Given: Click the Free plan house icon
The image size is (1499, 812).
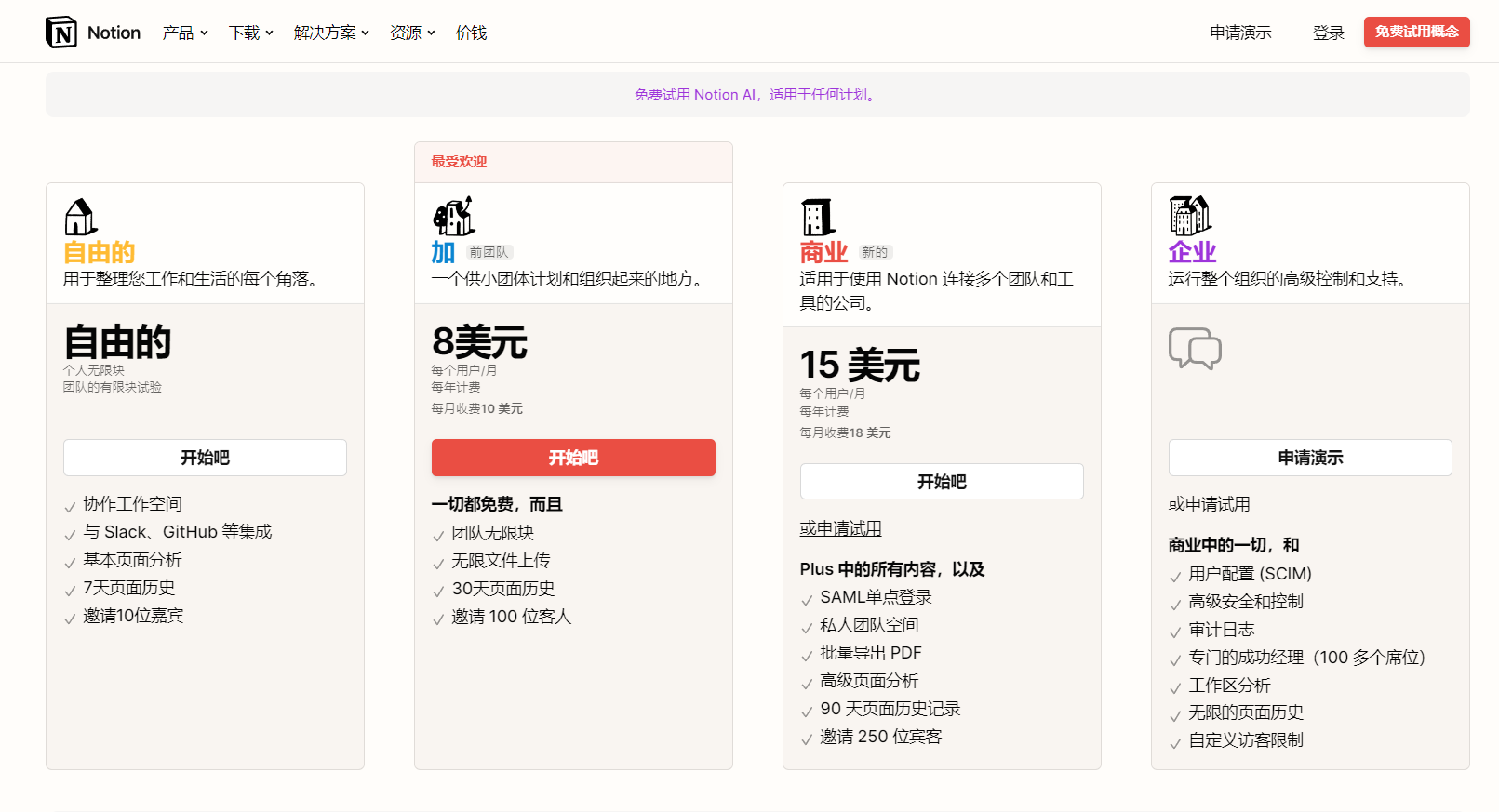Looking at the screenshot, I should point(81,218).
